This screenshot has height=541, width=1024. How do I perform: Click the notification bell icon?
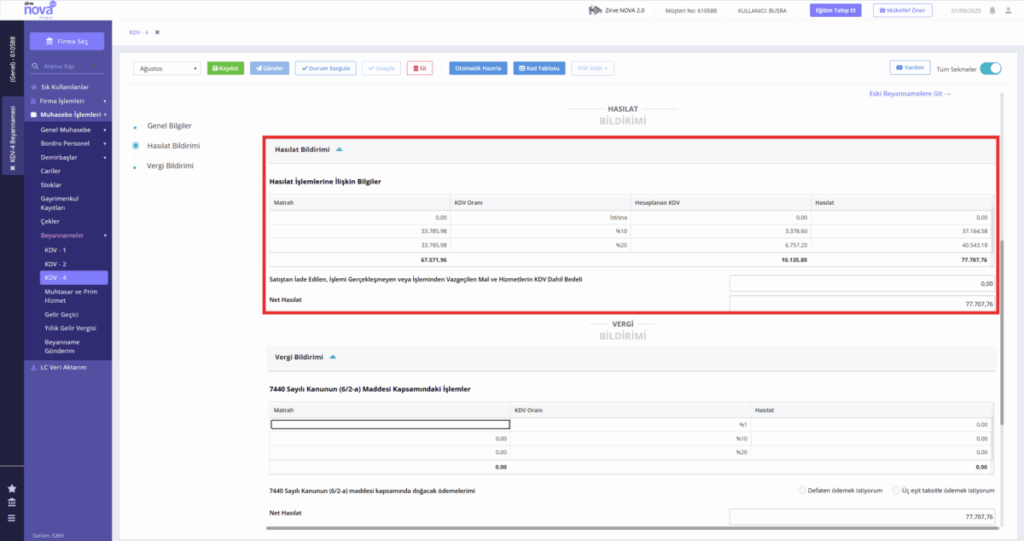point(993,10)
